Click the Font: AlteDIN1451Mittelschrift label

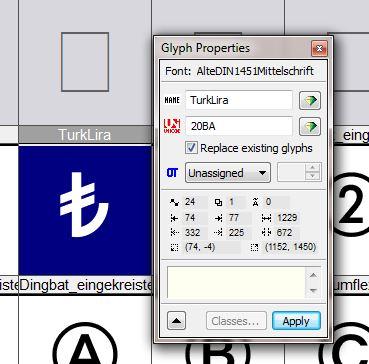[x=240, y=71]
